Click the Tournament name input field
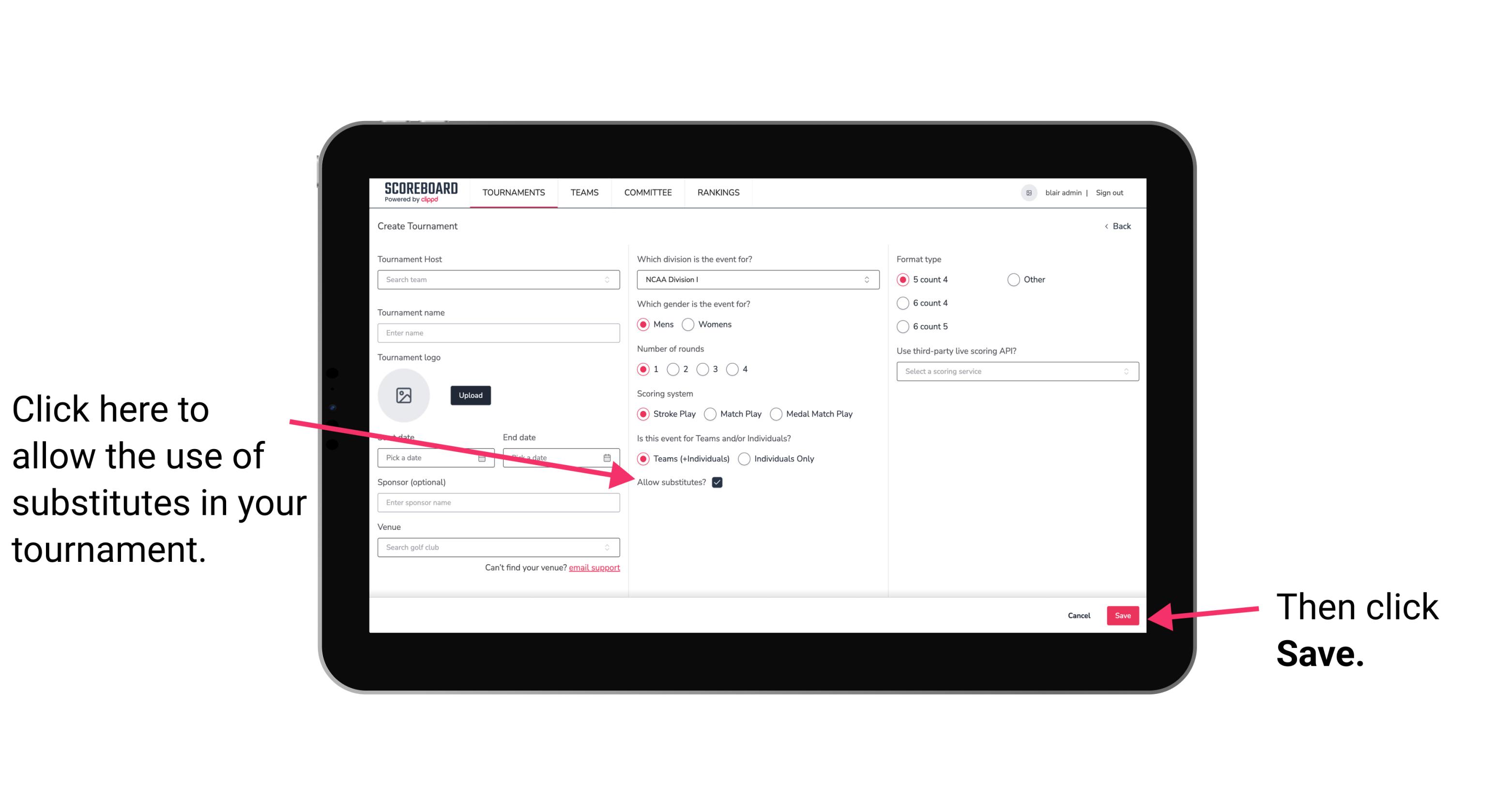 [x=498, y=332]
